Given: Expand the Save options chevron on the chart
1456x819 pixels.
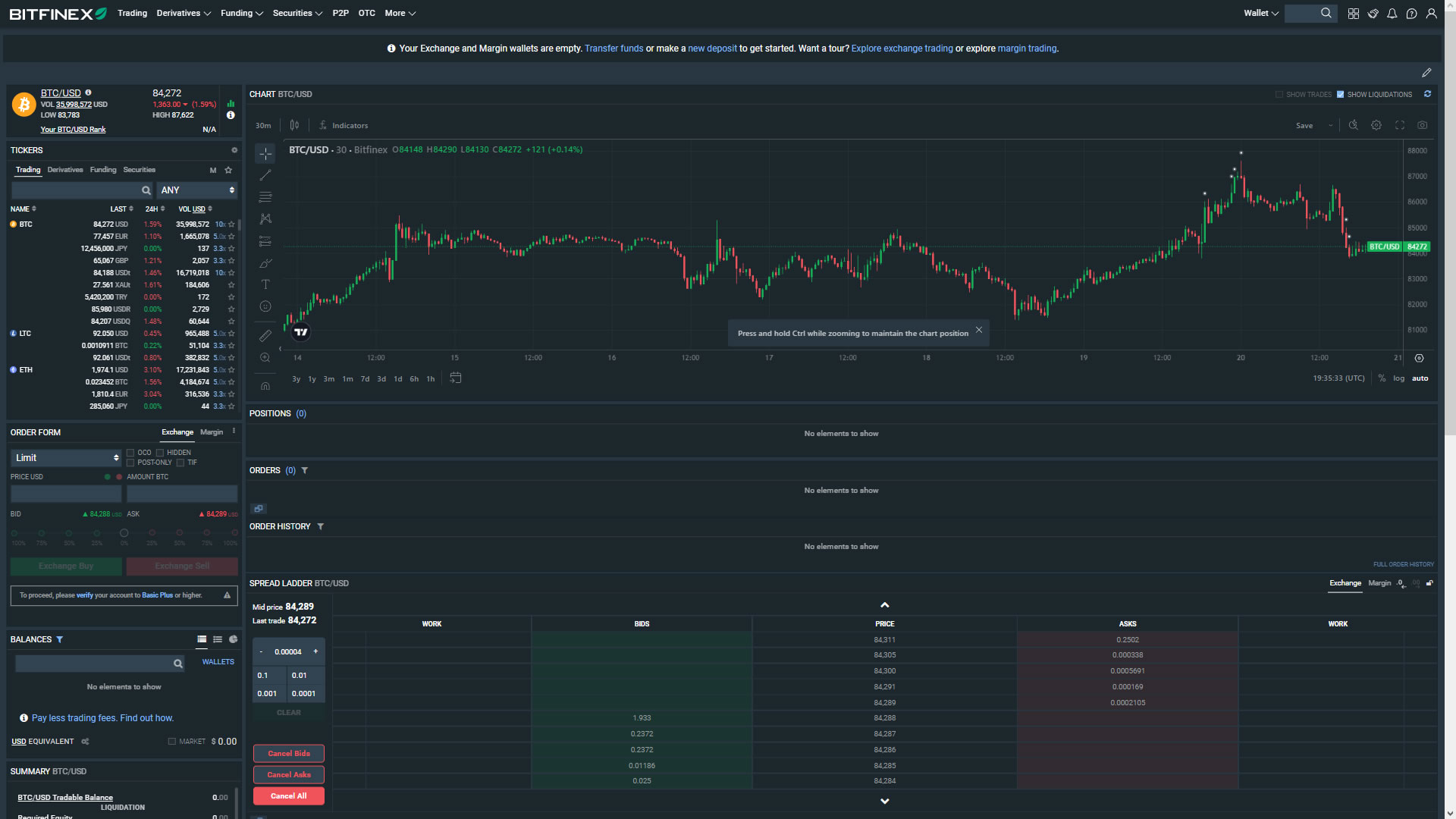Looking at the screenshot, I should coord(1330,125).
